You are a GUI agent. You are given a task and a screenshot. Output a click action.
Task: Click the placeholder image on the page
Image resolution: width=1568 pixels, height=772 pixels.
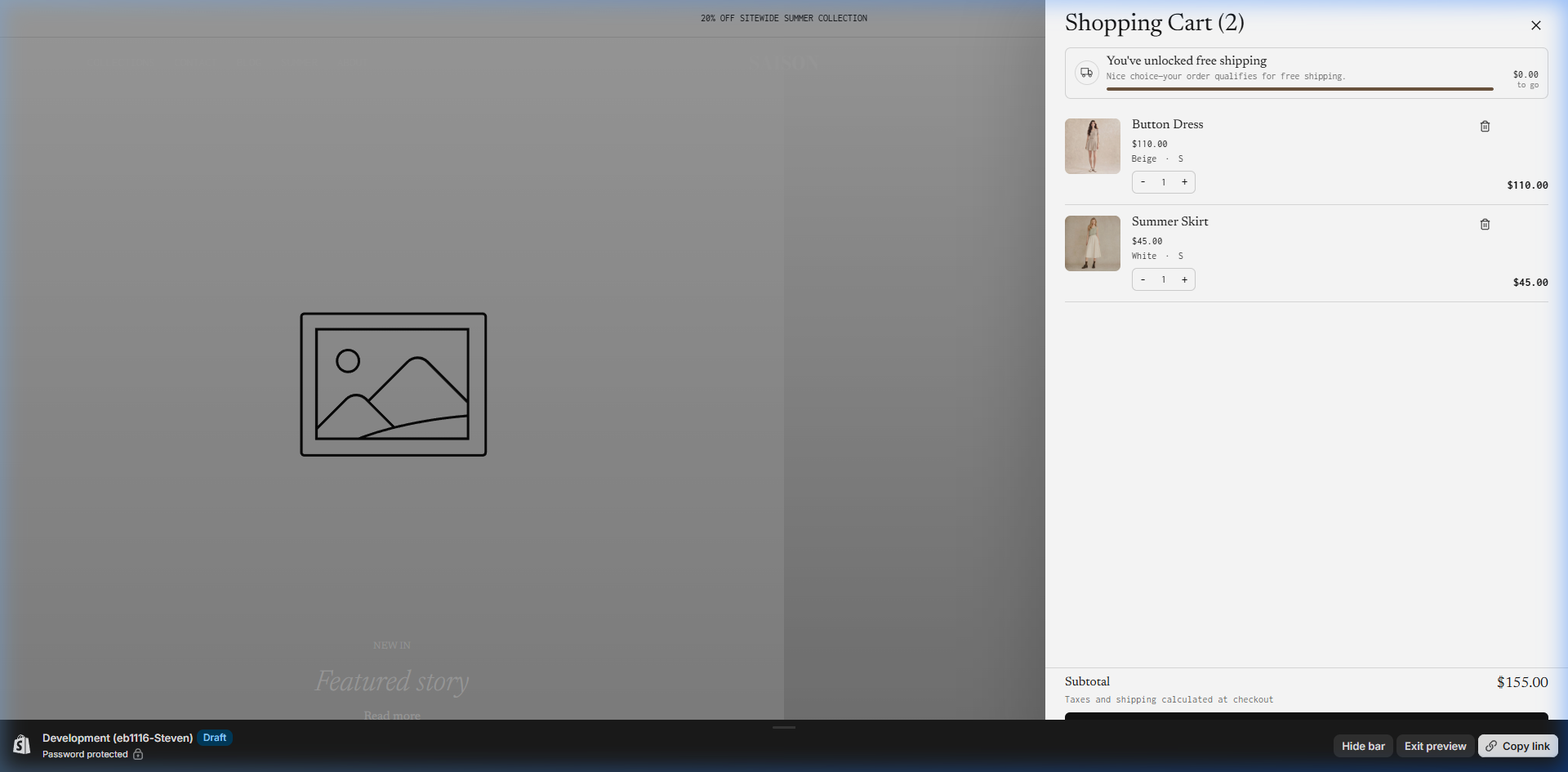click(393, 384)
